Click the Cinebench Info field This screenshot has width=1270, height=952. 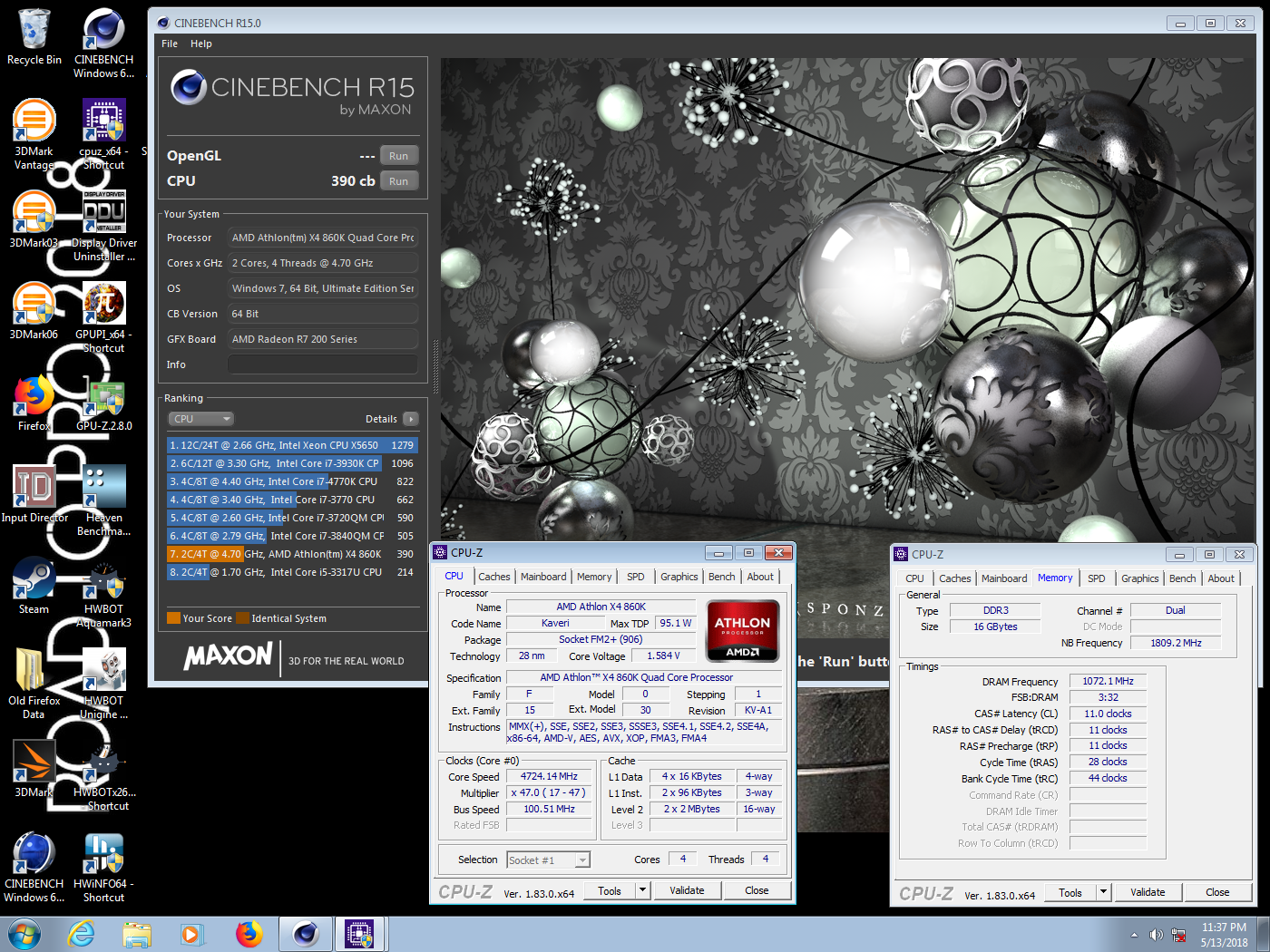point(322,364)
